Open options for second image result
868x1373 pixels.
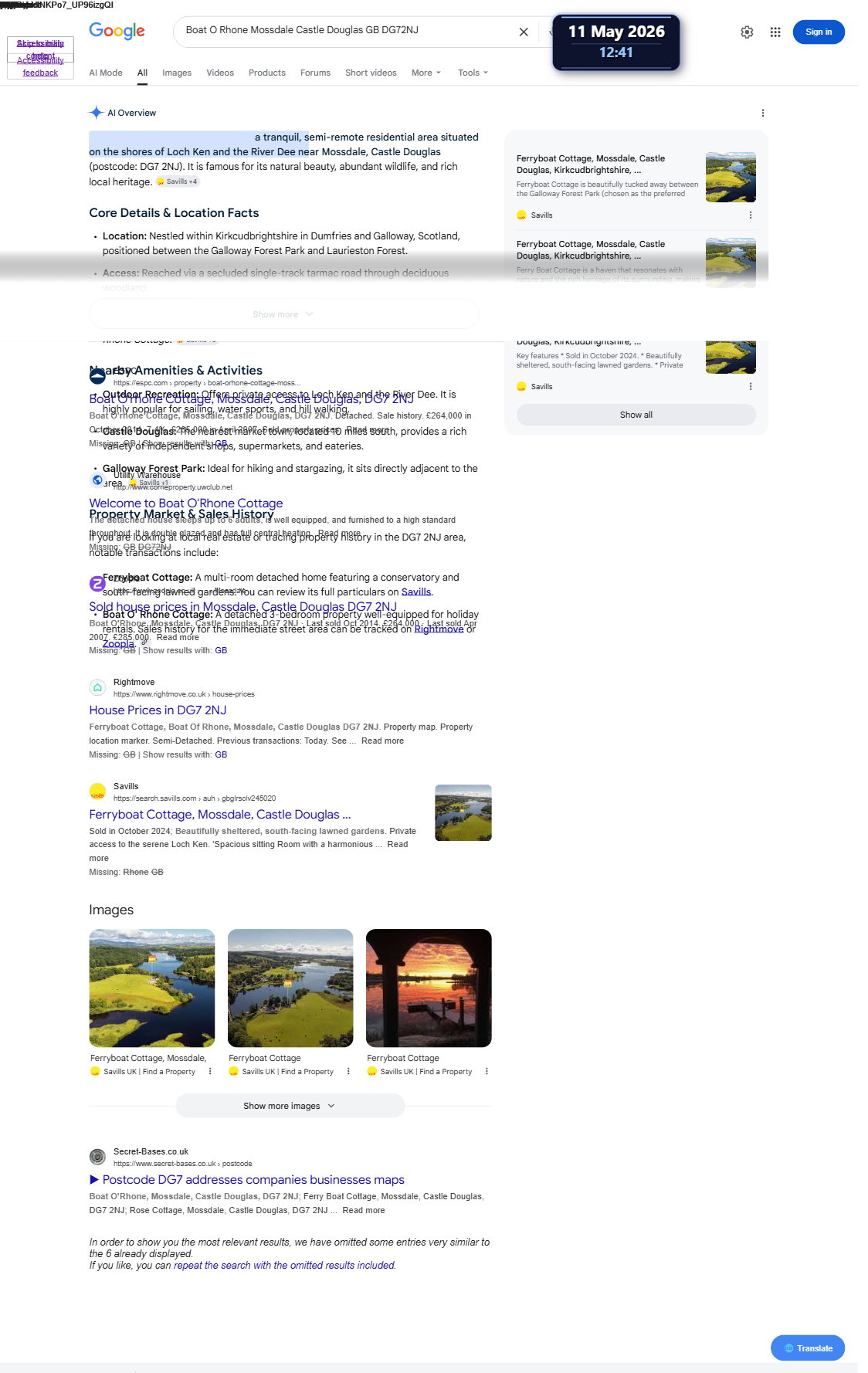[x=348, y=1072]
